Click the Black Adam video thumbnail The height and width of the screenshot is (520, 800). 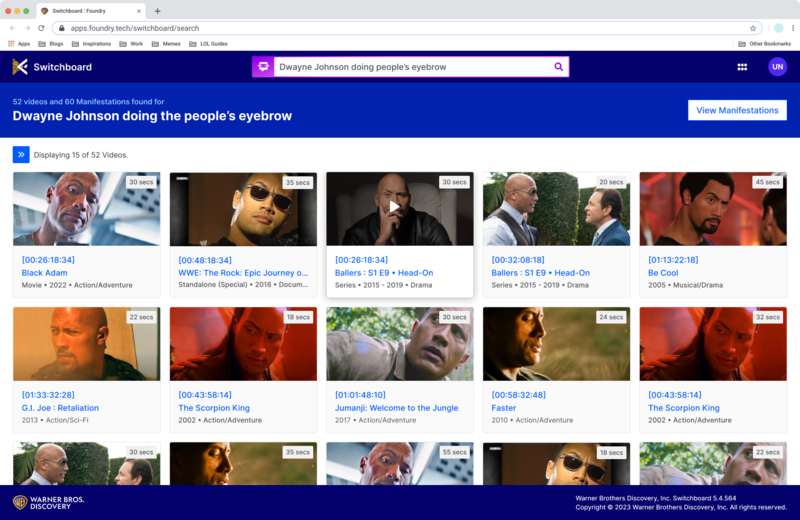[87, 209]
